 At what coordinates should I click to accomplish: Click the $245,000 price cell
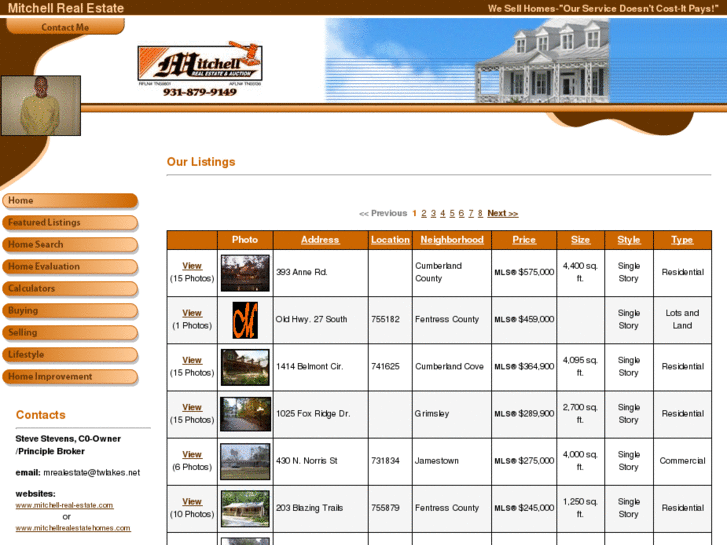point(524,508)
